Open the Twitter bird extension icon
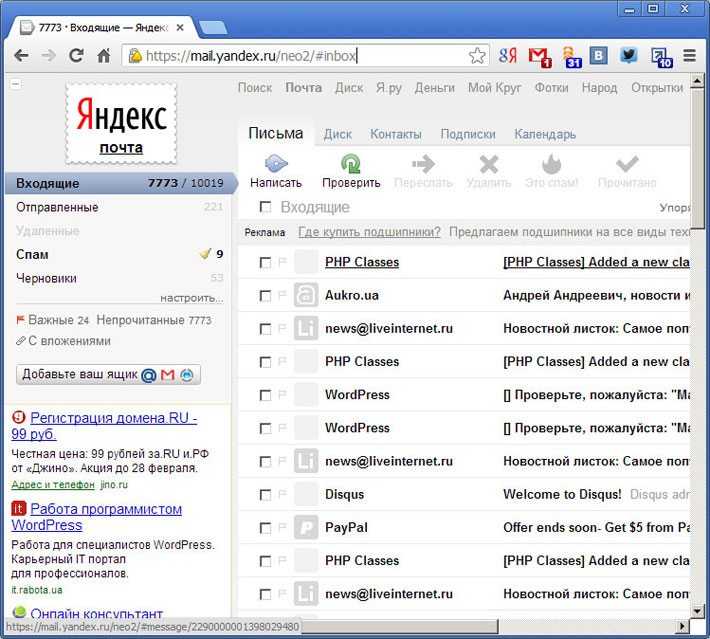This screenshot has width=710, height=639. coord(628,56)
